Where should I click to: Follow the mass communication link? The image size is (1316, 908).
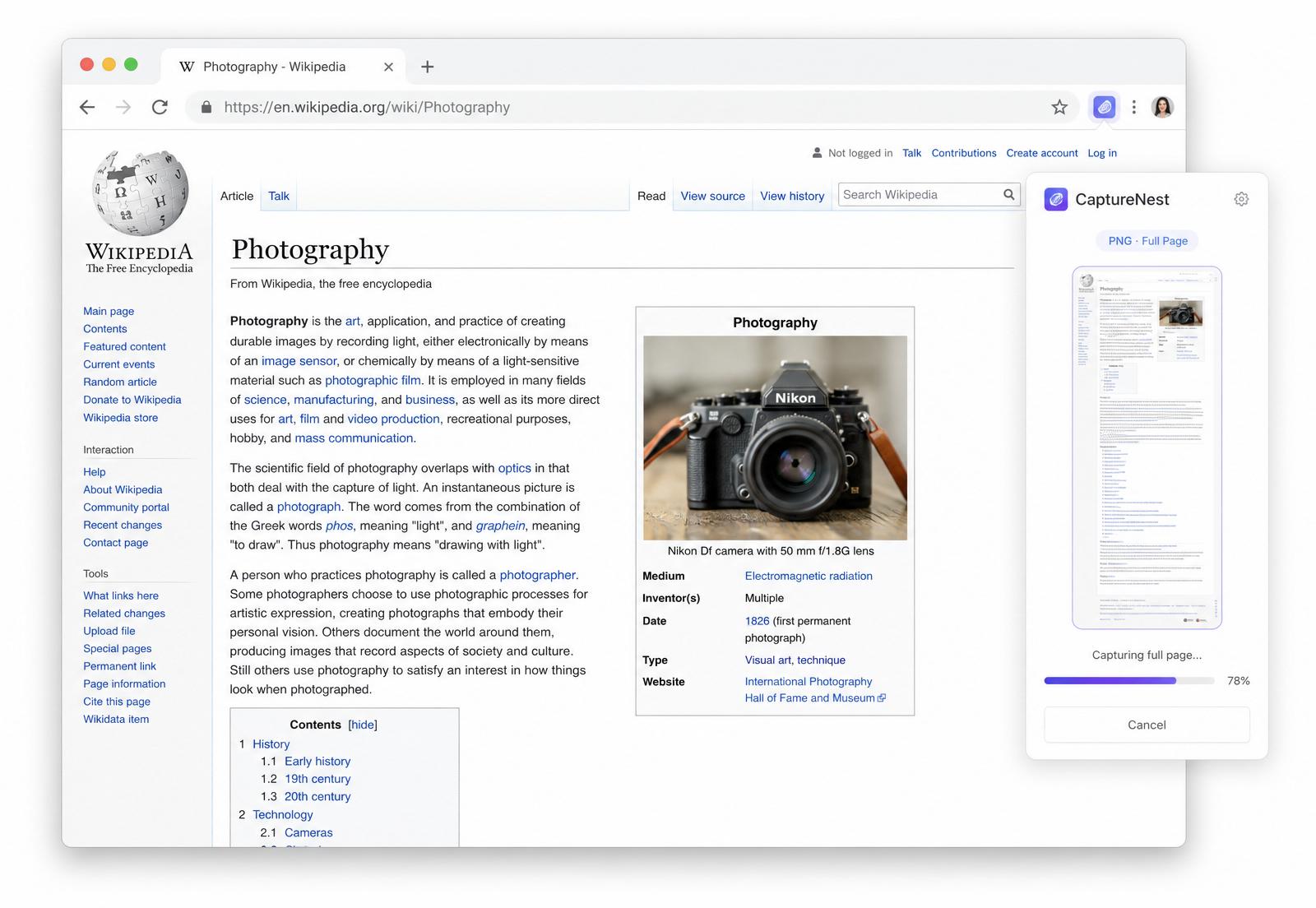pyautogui.click(x=354, y=438)
